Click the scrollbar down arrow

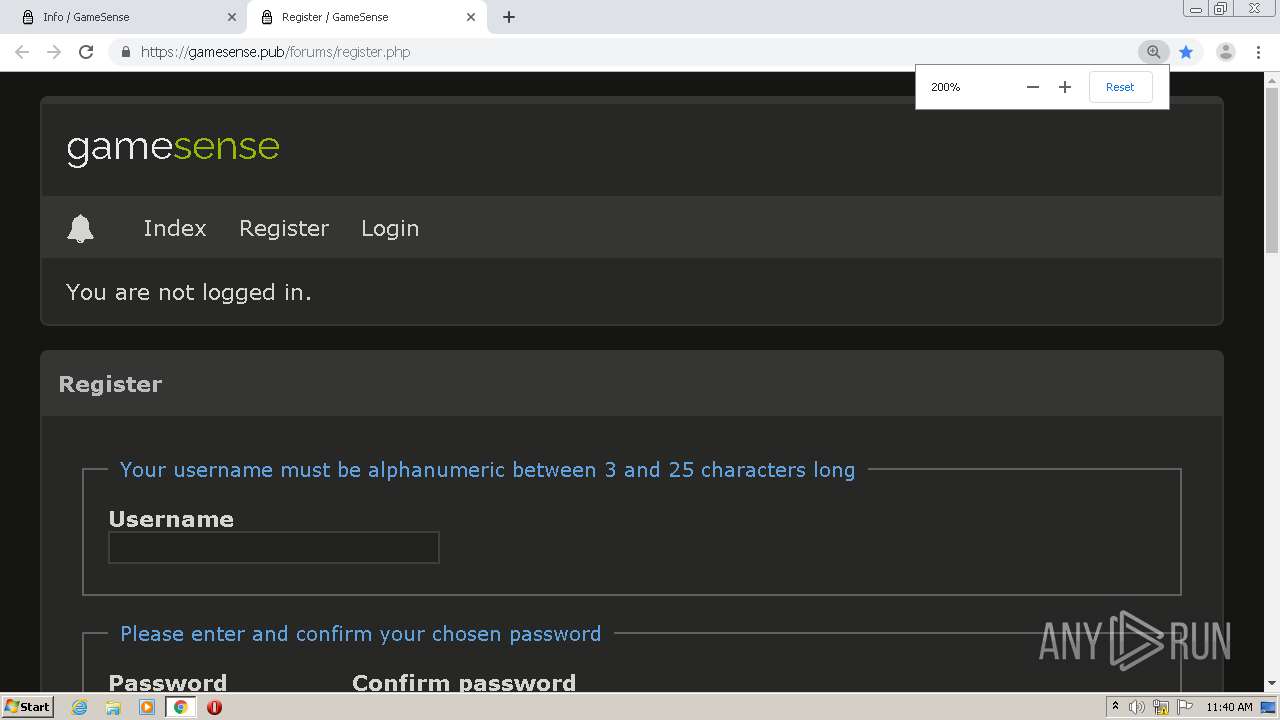[1272, 684]
